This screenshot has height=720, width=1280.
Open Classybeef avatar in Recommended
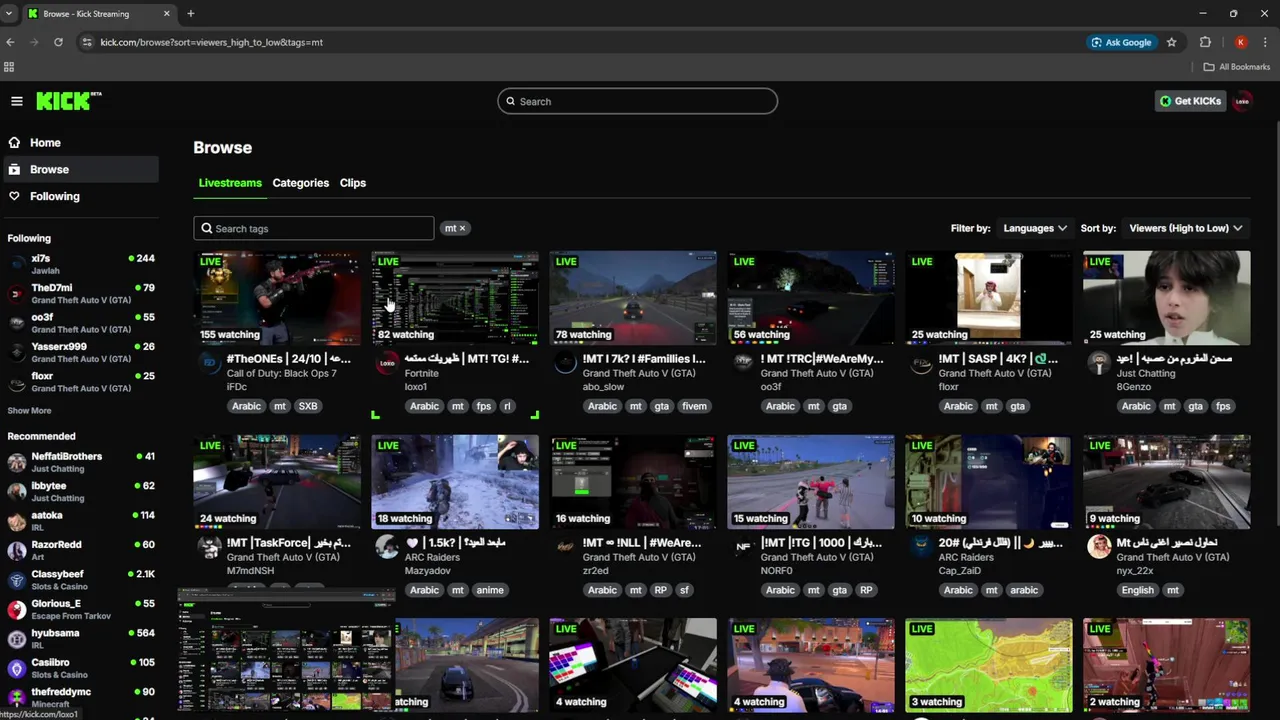pyautogui.click(x=16, y=580)
